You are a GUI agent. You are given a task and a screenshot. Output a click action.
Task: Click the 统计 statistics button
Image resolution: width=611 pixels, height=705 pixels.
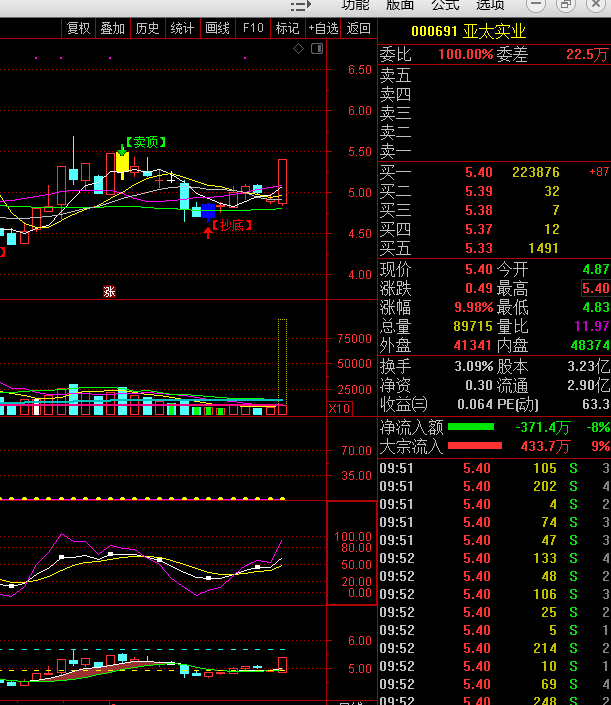182,28
